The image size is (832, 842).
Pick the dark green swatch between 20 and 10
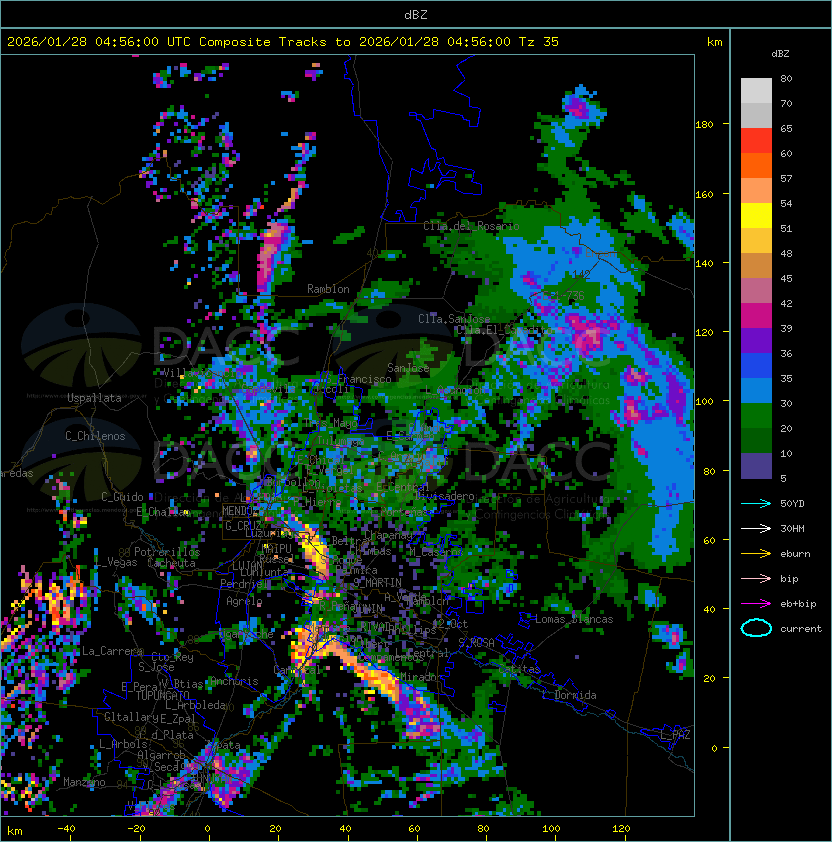coord(756,440)
